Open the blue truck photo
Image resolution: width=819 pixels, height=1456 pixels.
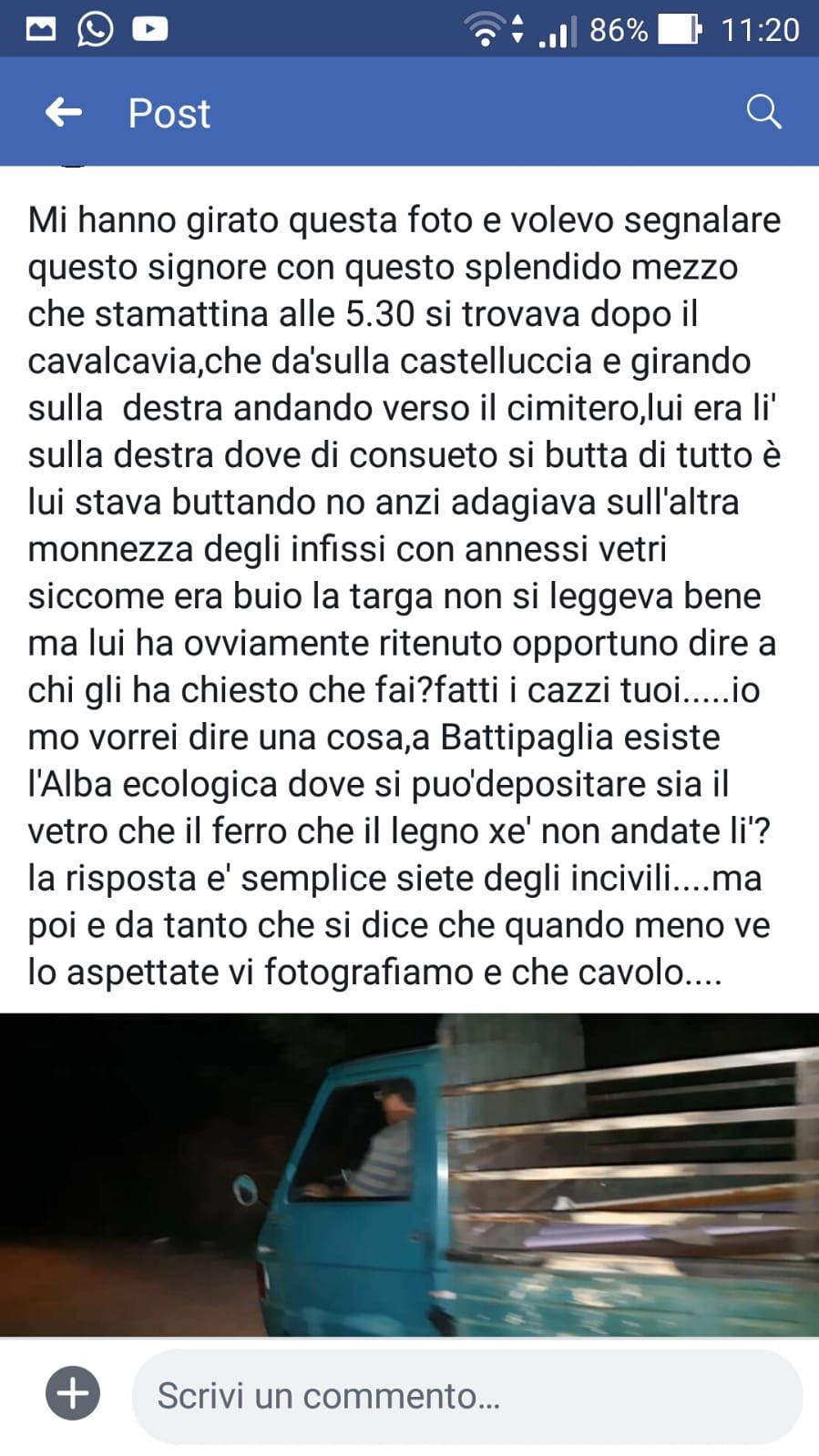tap(409, 1175)
